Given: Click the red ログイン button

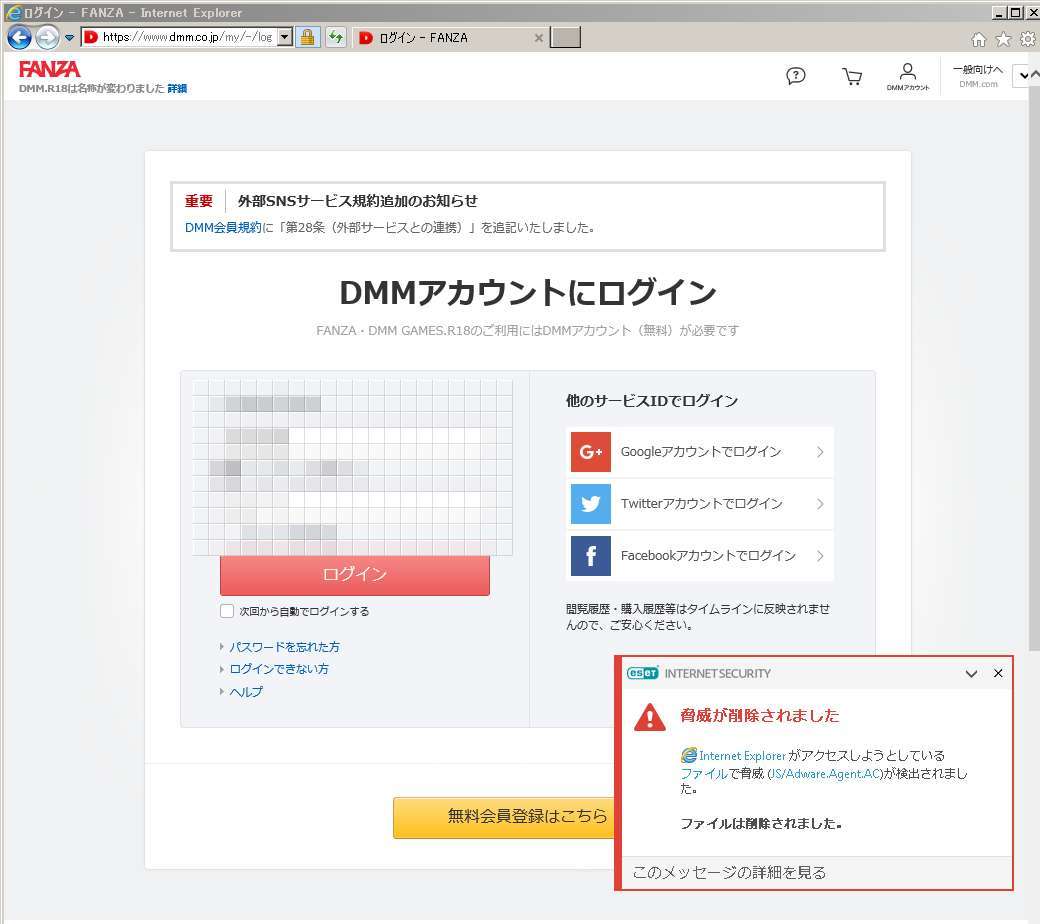Looking at the screenshot, I should pos(355,574).
